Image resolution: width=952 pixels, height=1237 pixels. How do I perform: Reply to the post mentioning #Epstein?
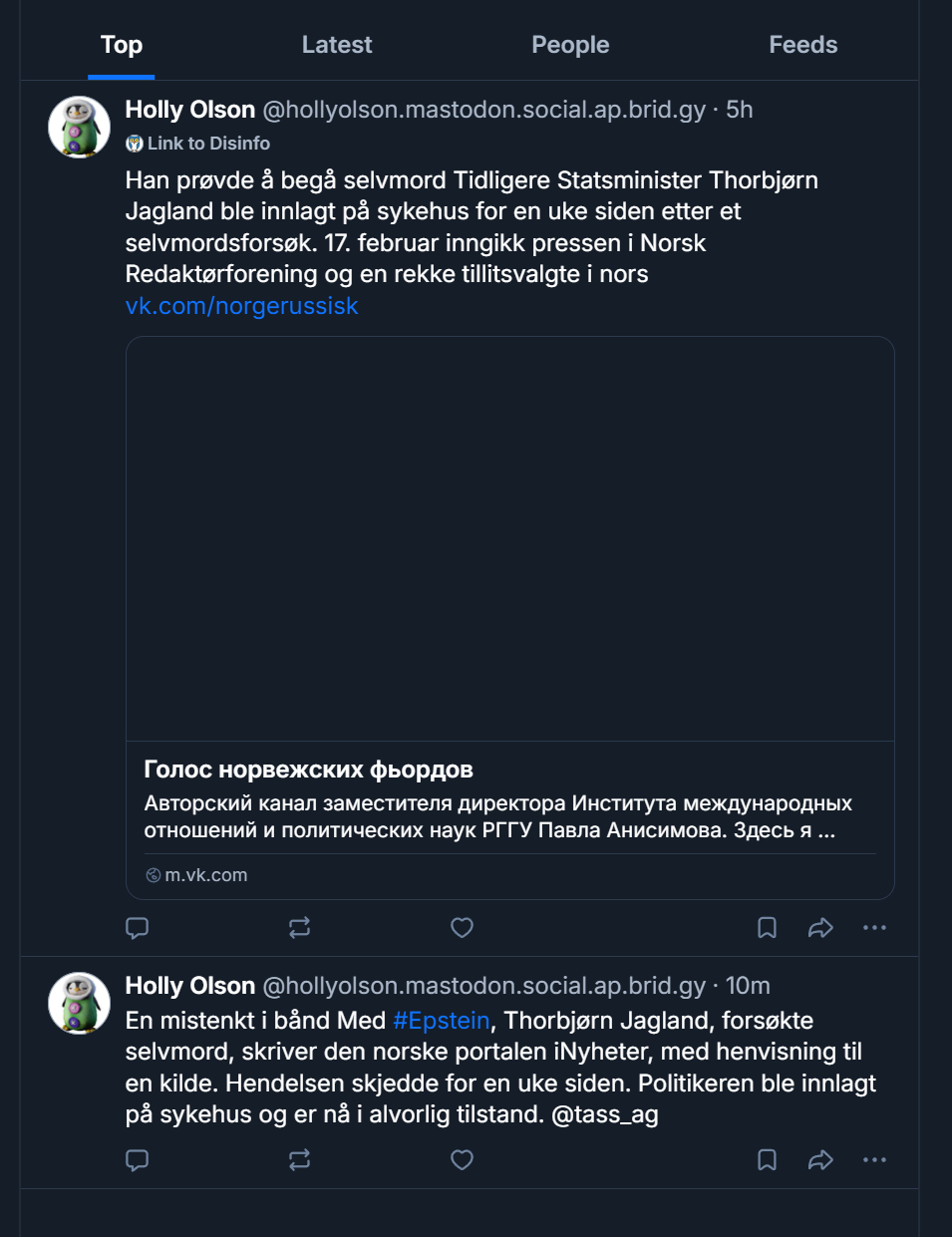click(138, 1160)
